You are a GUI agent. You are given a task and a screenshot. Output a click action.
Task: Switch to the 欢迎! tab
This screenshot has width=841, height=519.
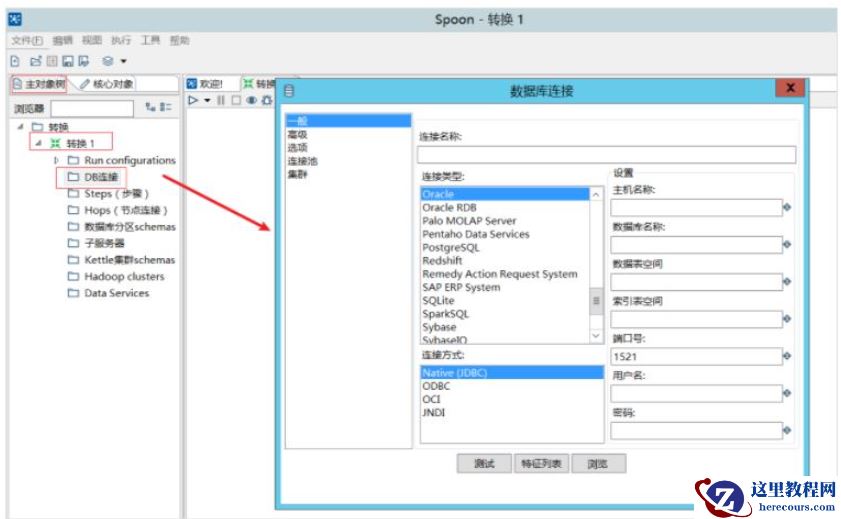click(x=205, y=84)
